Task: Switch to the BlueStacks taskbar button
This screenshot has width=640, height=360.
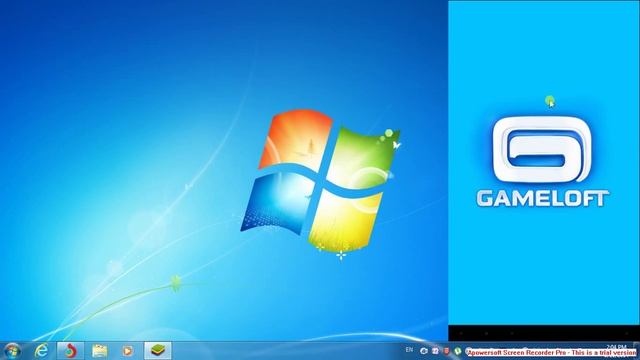Action: pos(158,351)
